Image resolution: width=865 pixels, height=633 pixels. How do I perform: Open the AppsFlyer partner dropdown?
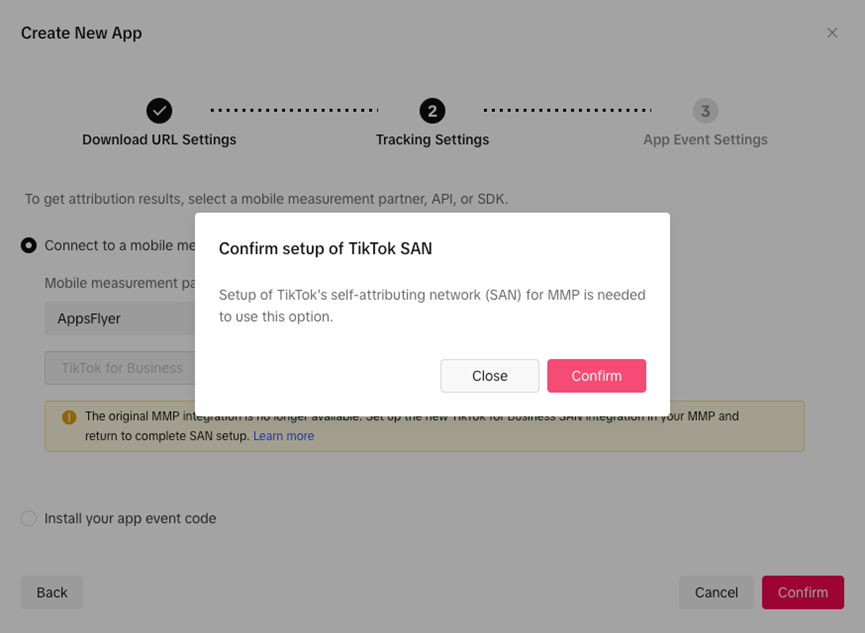(120, 318)
